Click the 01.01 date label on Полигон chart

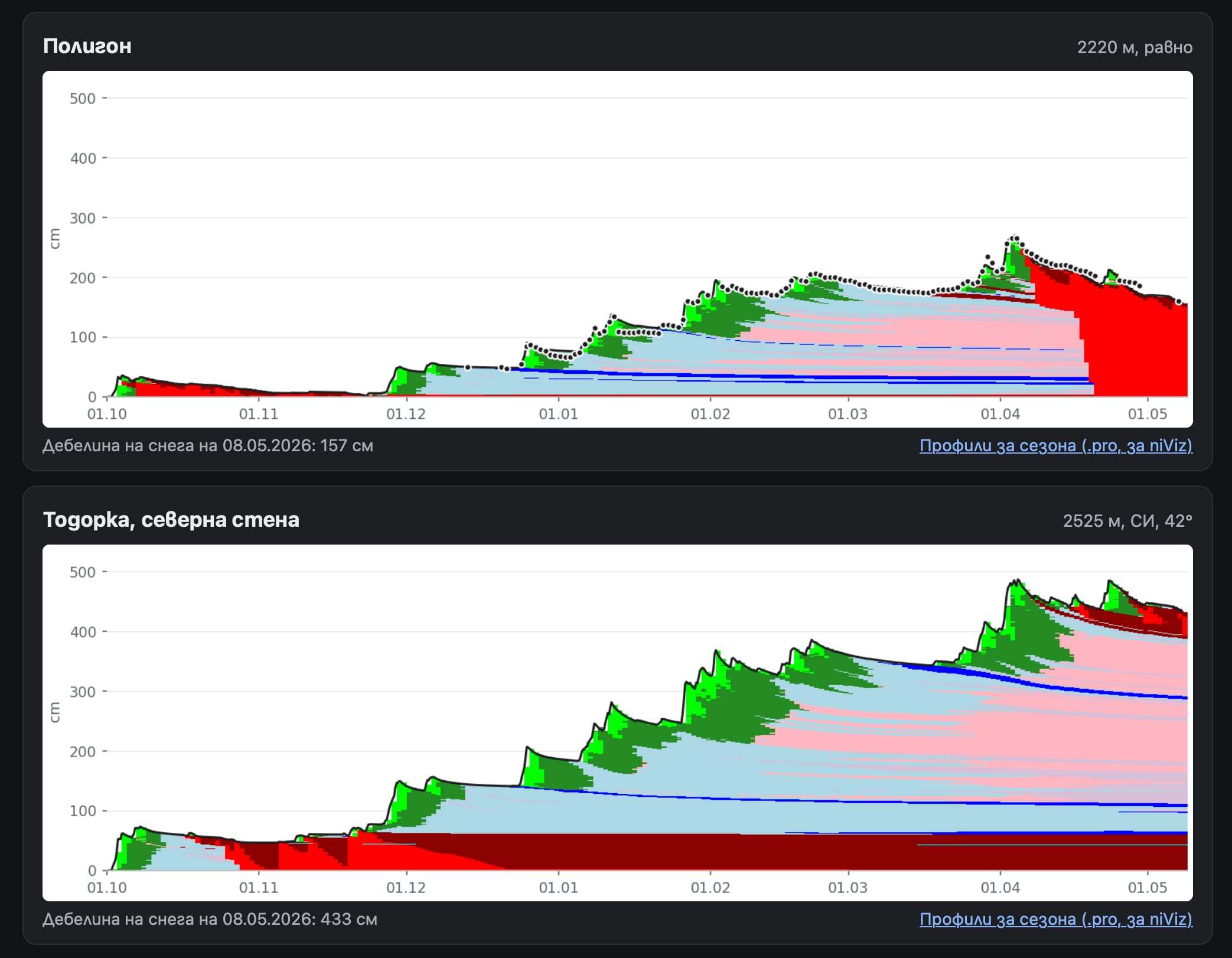pos(558,414)
